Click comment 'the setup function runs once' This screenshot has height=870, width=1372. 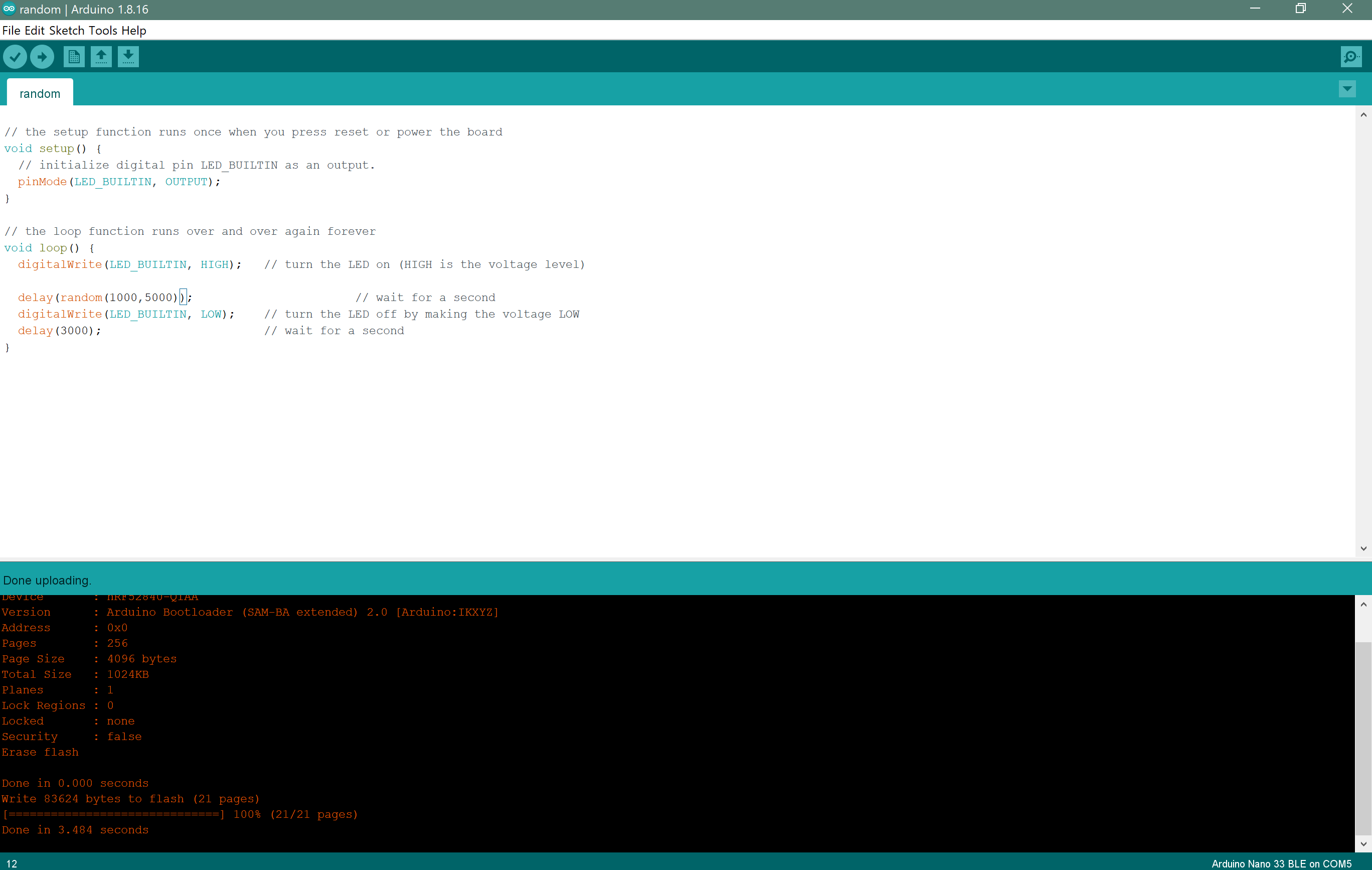coord(253,132)
